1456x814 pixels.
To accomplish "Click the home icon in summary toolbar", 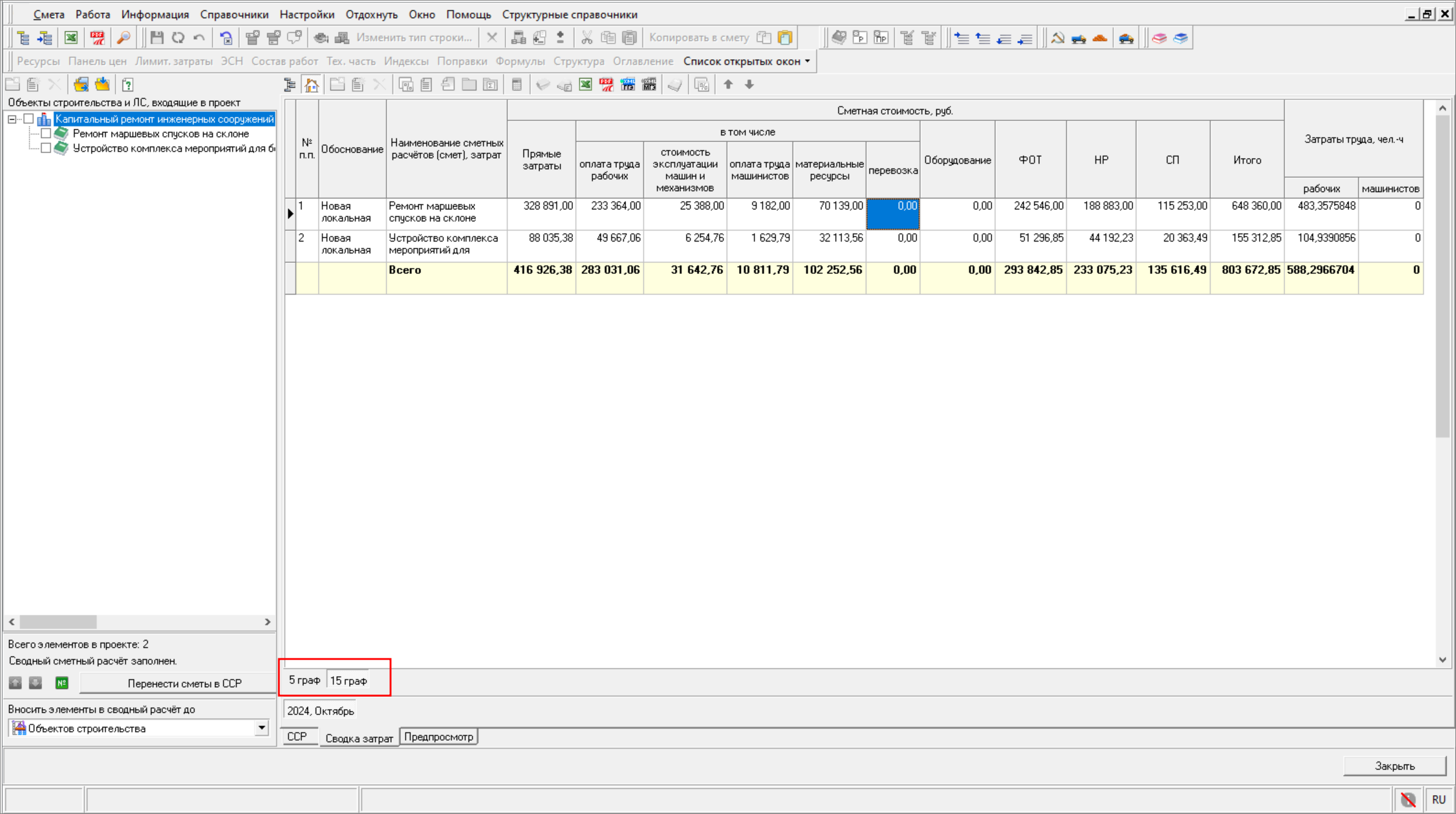I will [x=312, y=85].
